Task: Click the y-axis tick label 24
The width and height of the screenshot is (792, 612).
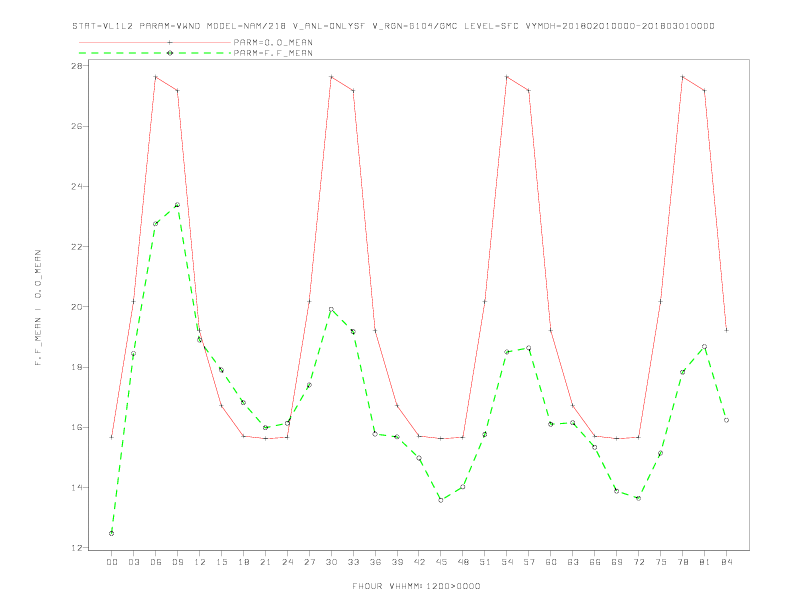Action: (79, 186)
